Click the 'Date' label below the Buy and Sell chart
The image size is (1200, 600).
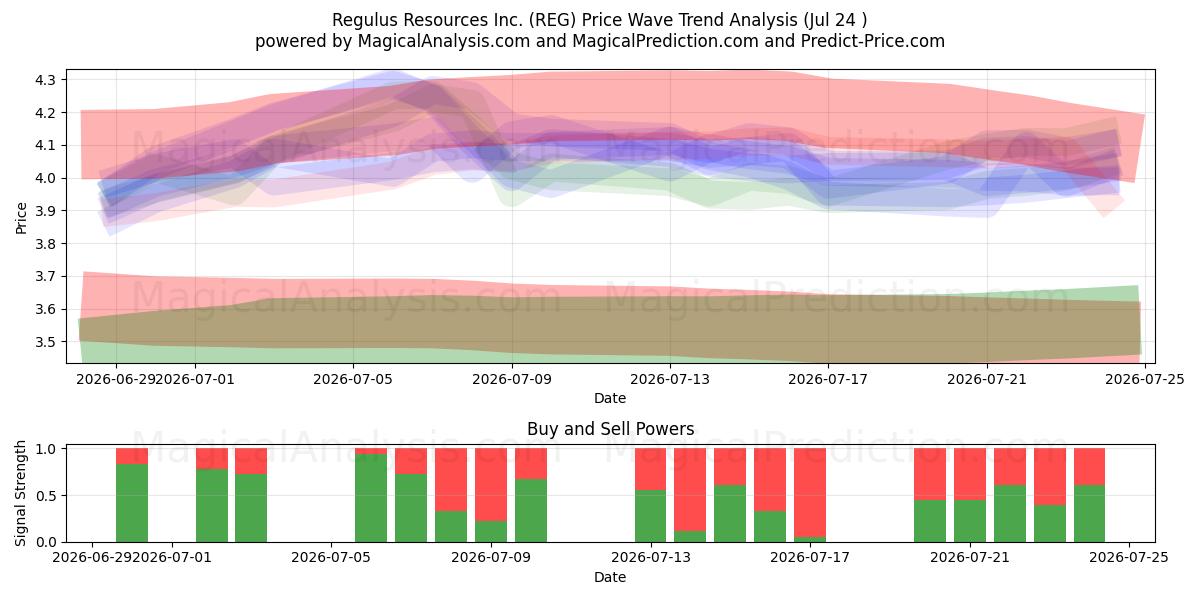coord(610,577)
